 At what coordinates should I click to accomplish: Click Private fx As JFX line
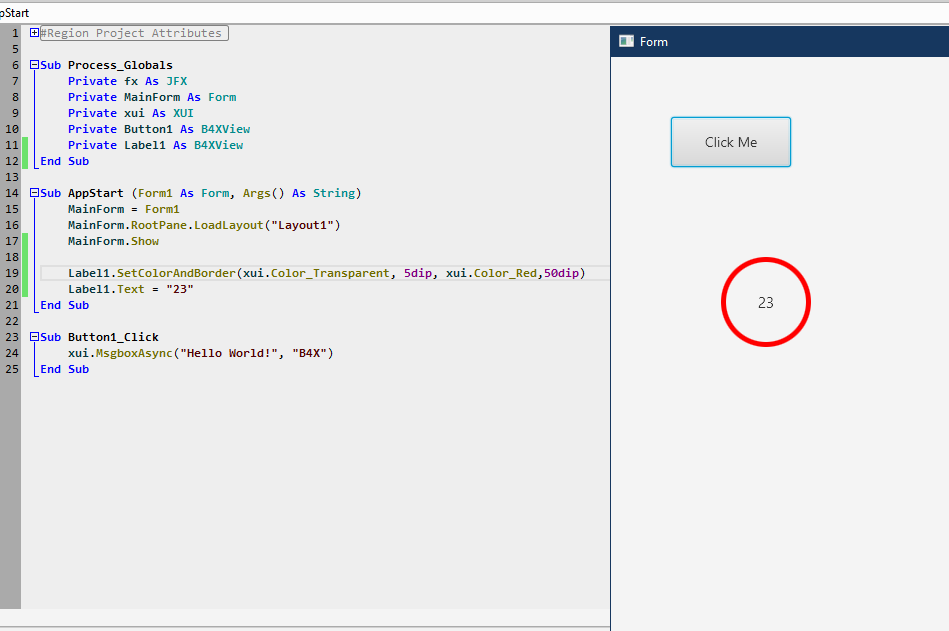click(x=128, y=81)
